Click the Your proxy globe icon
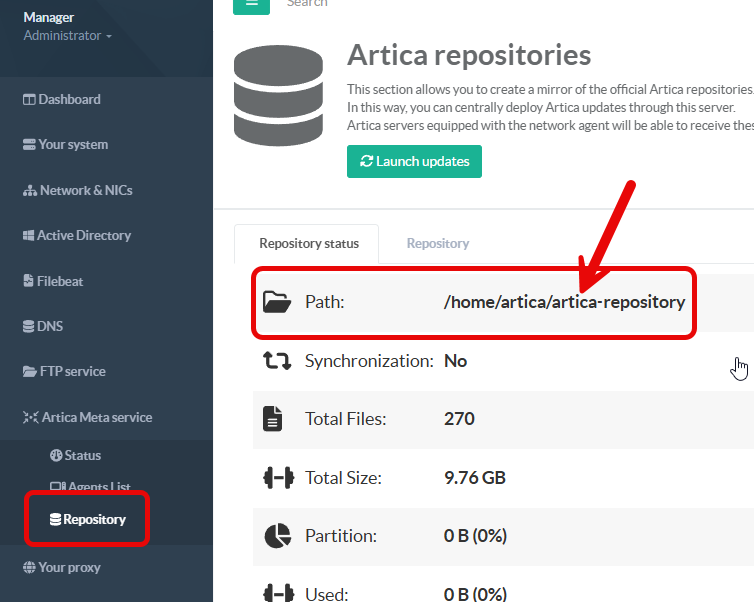754x602 pixels. tap(29, 567)
